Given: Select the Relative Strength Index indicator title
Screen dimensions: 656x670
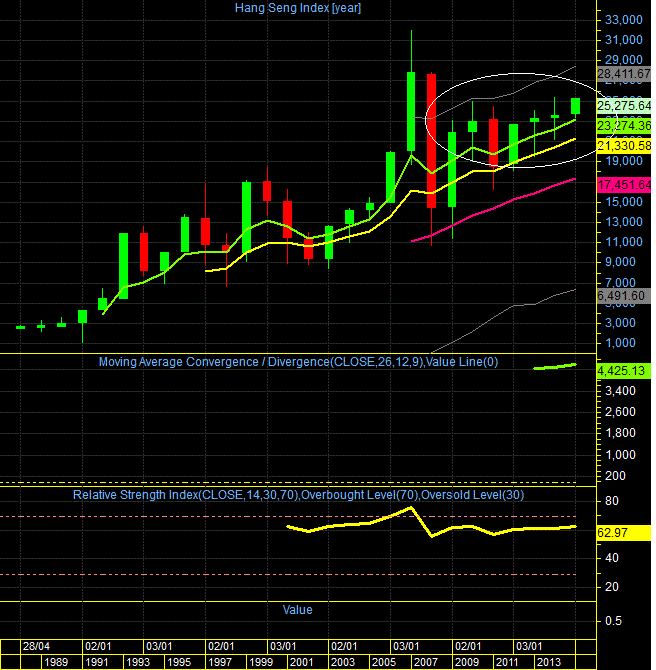Looking at the screenshot, I should tap(298, 495).
